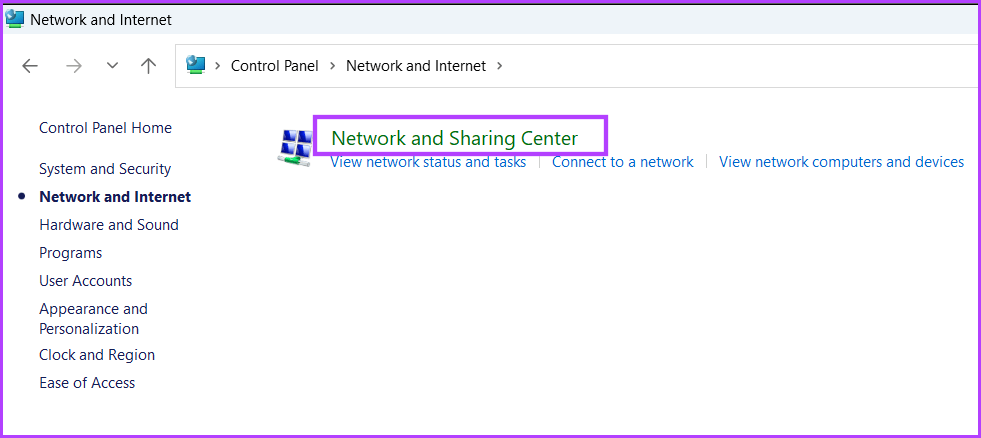Click the title bar window icon

coord(15,20)
